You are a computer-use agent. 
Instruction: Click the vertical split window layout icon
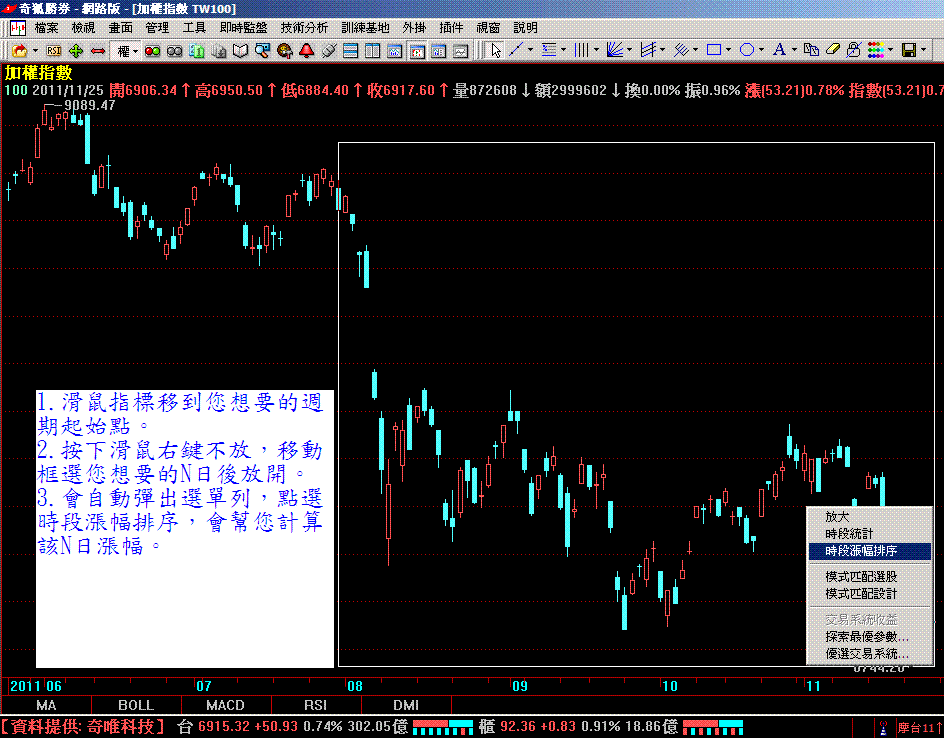pyautogui.click(x=373, y=51)
